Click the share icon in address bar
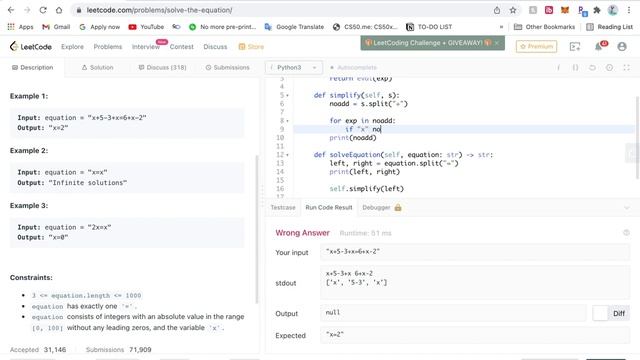This screenshot has height=360, width=640. pyautogui.click(x=497, y=10)
